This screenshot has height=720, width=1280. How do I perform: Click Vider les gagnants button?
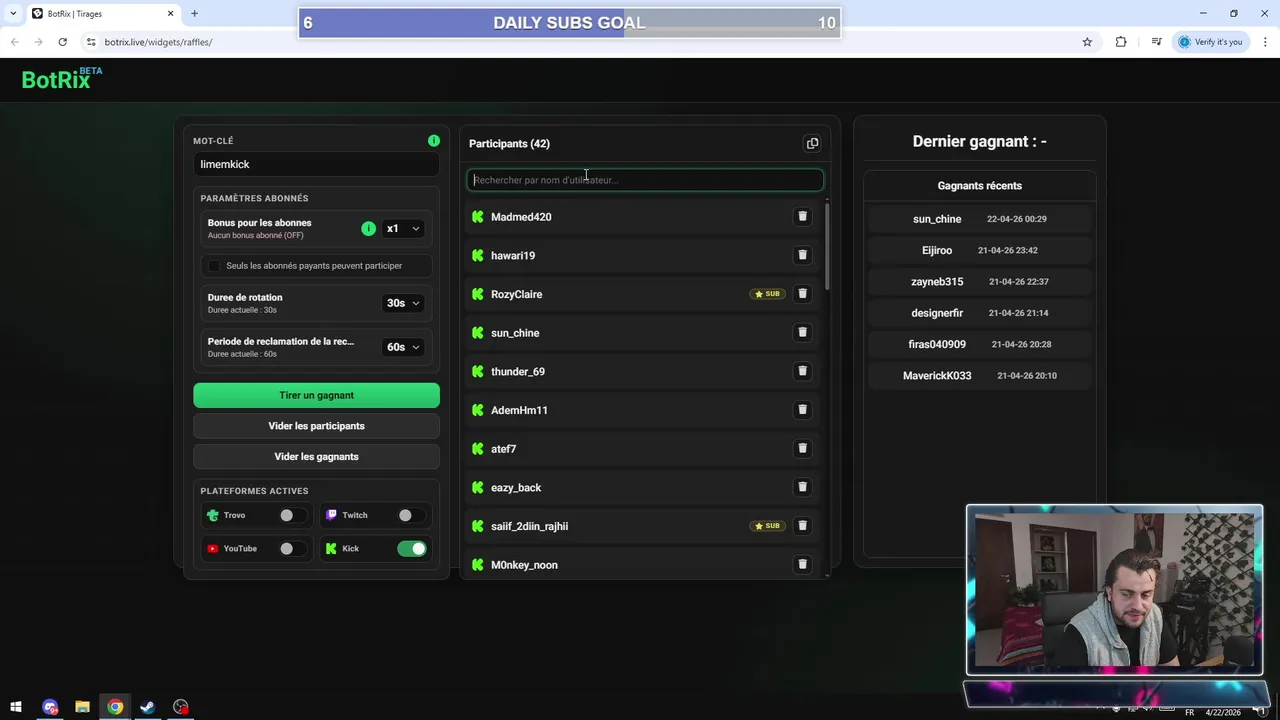[316, 457]
